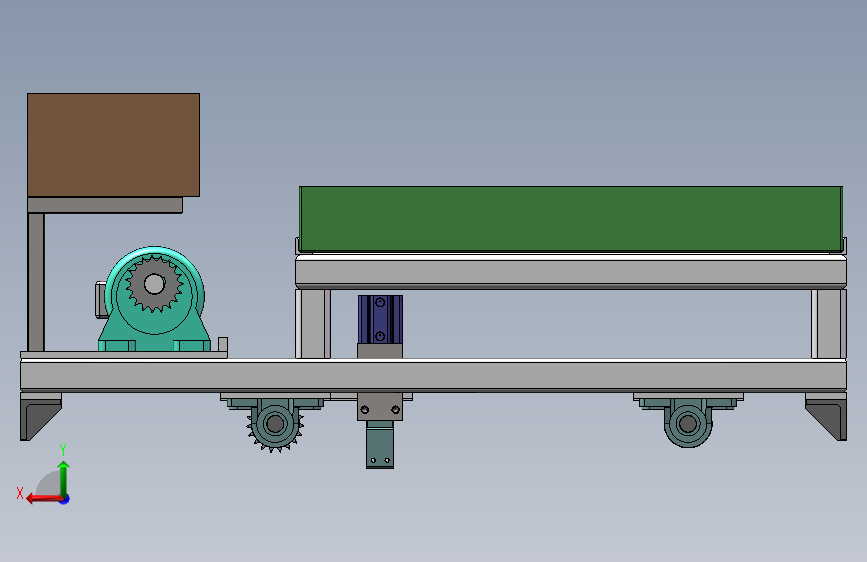
Task: Select the tall vertical post under the brown box
Action: [x=36, y=282]
